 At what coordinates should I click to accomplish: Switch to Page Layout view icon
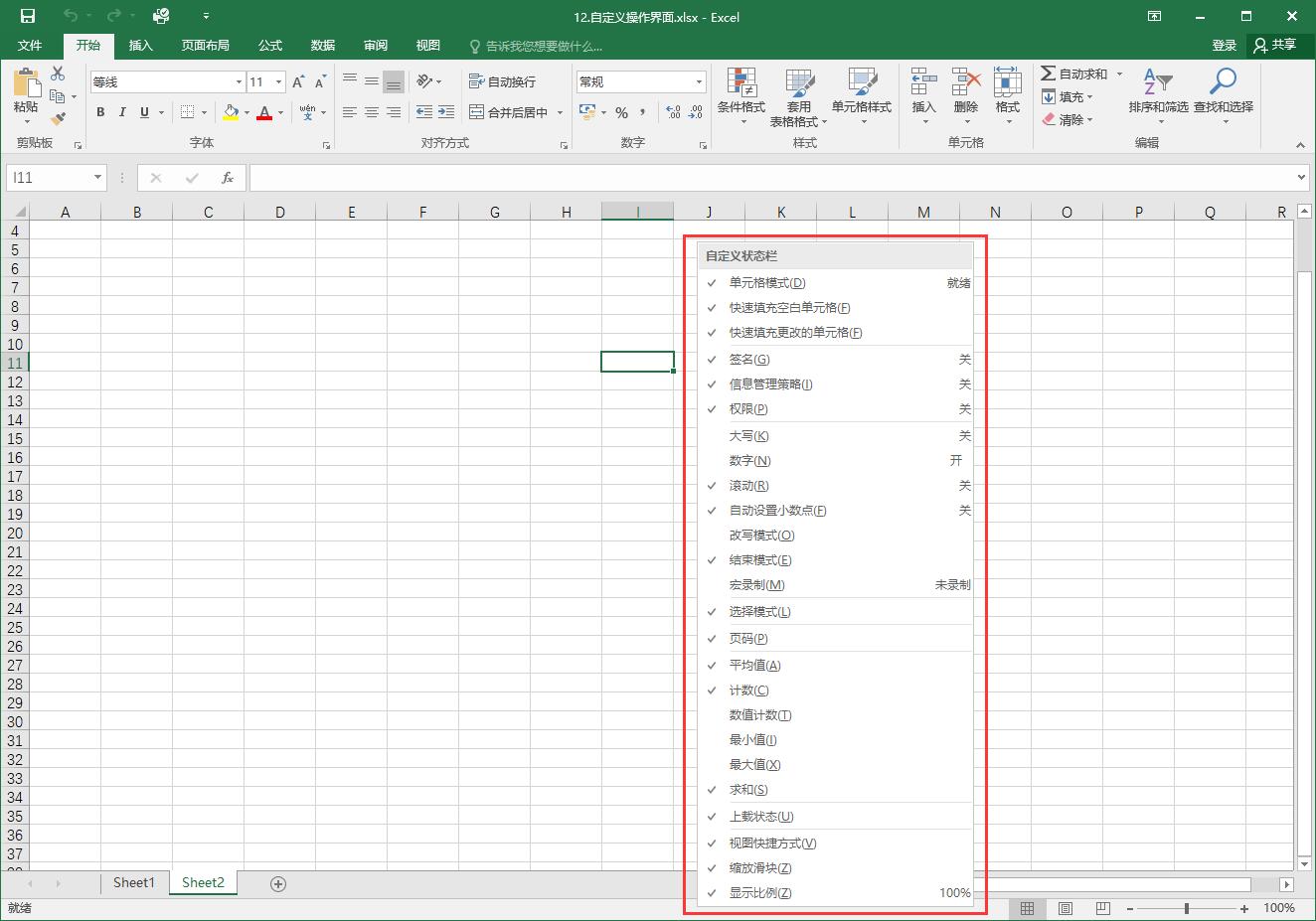coord(1065,908)
